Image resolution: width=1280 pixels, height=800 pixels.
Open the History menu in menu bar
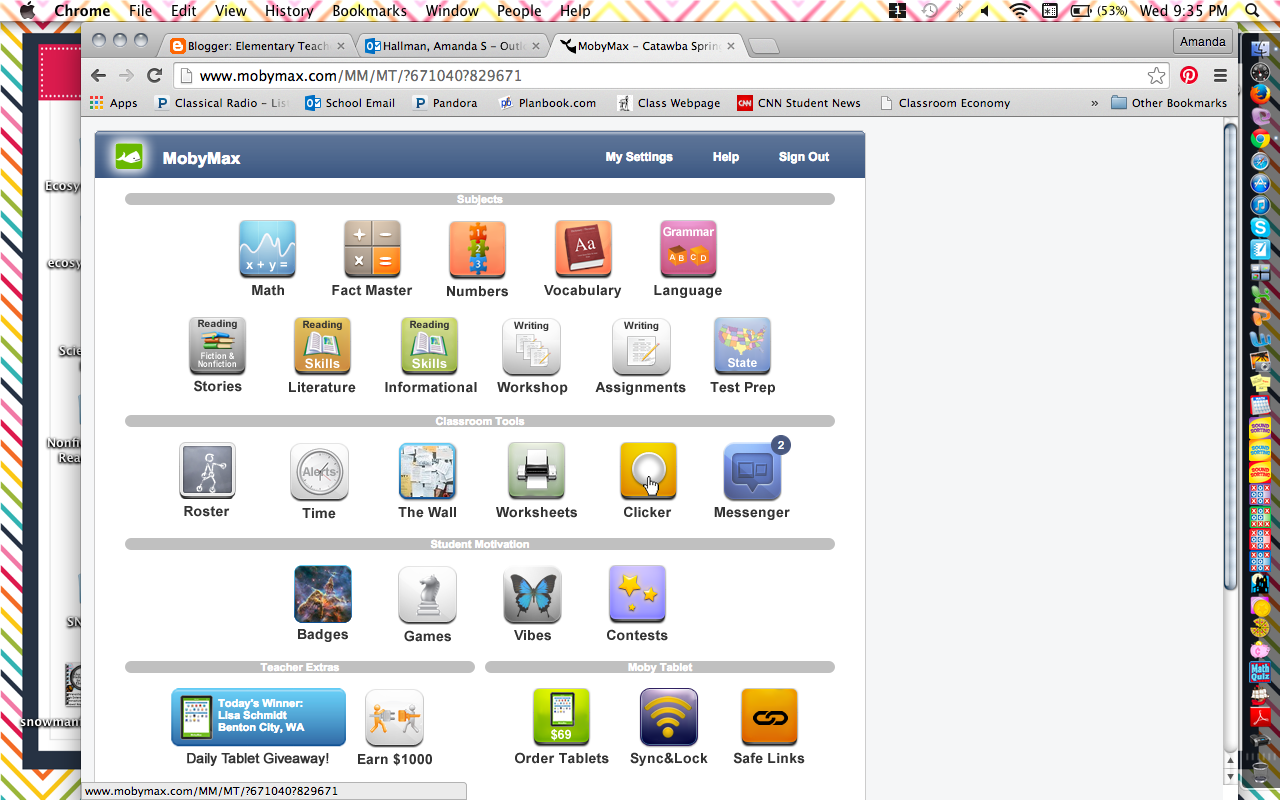pyautogui.click(x=289, y=11)
